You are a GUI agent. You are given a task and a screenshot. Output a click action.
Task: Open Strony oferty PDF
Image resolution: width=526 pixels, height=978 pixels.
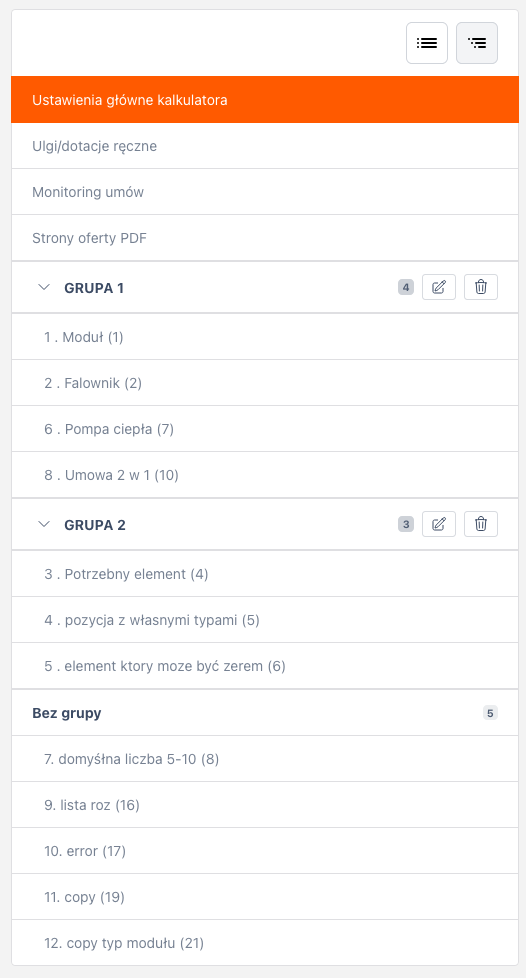pos(265,238)
